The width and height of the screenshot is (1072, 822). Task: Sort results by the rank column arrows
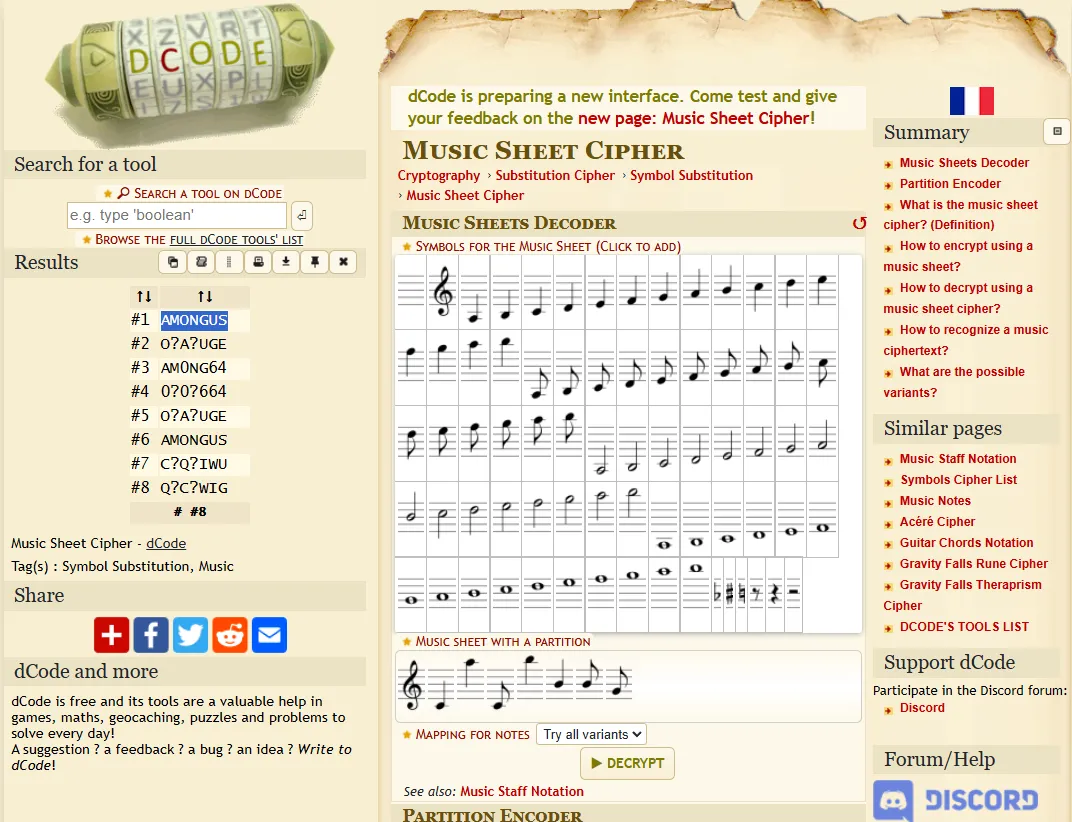point(144,296)
